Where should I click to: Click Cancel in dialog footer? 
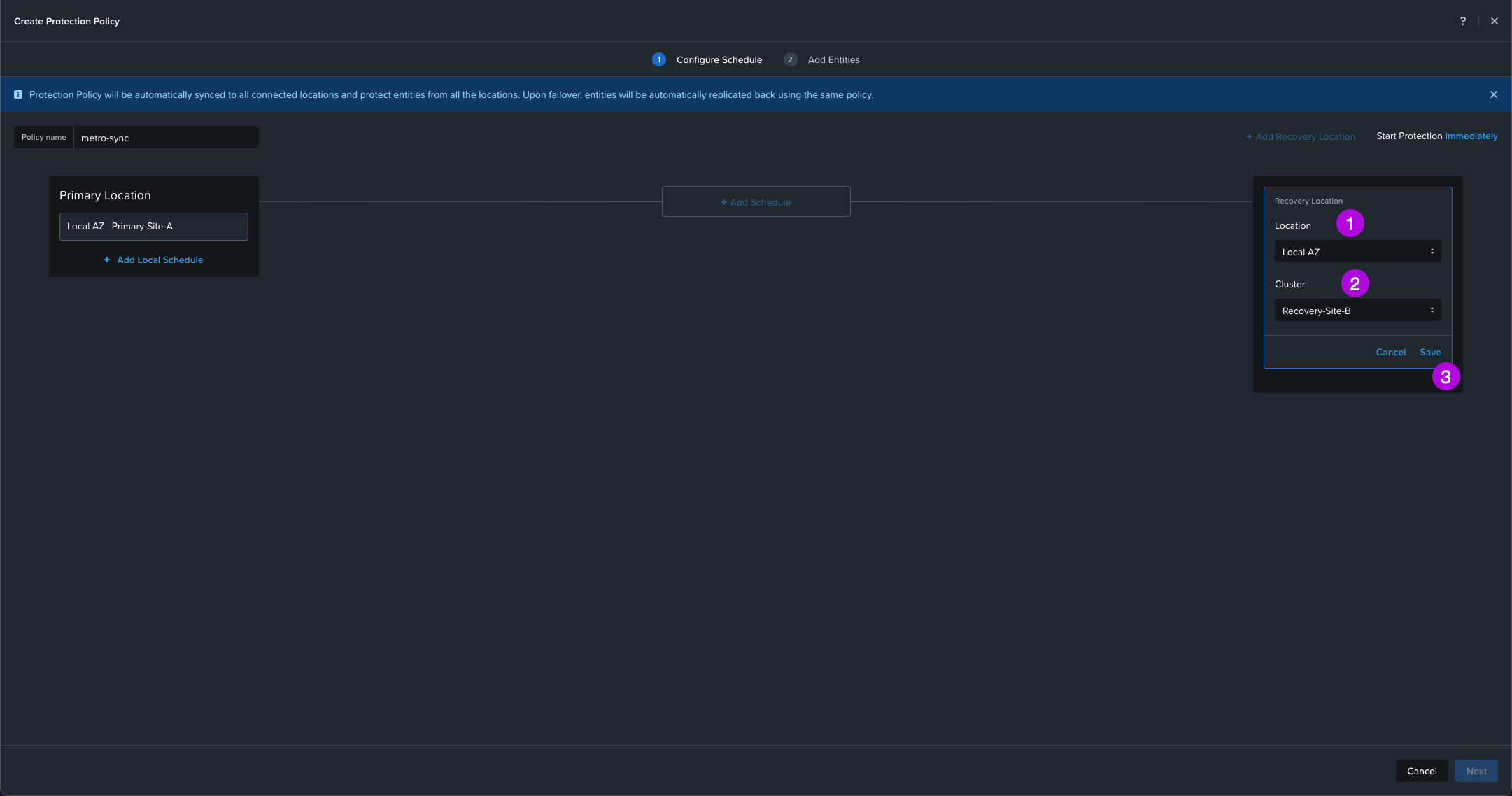pyautogui.click(x=1422, y=771)
